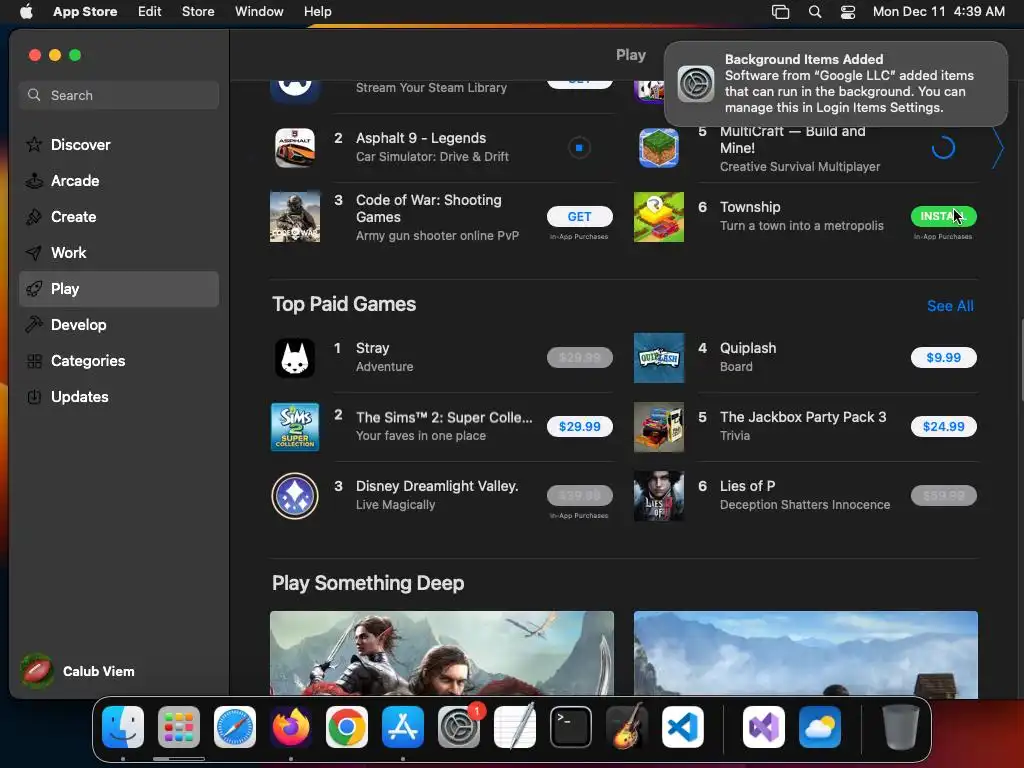Open App Store menu
1024x768 pixels.
click(x=85, y=12)
